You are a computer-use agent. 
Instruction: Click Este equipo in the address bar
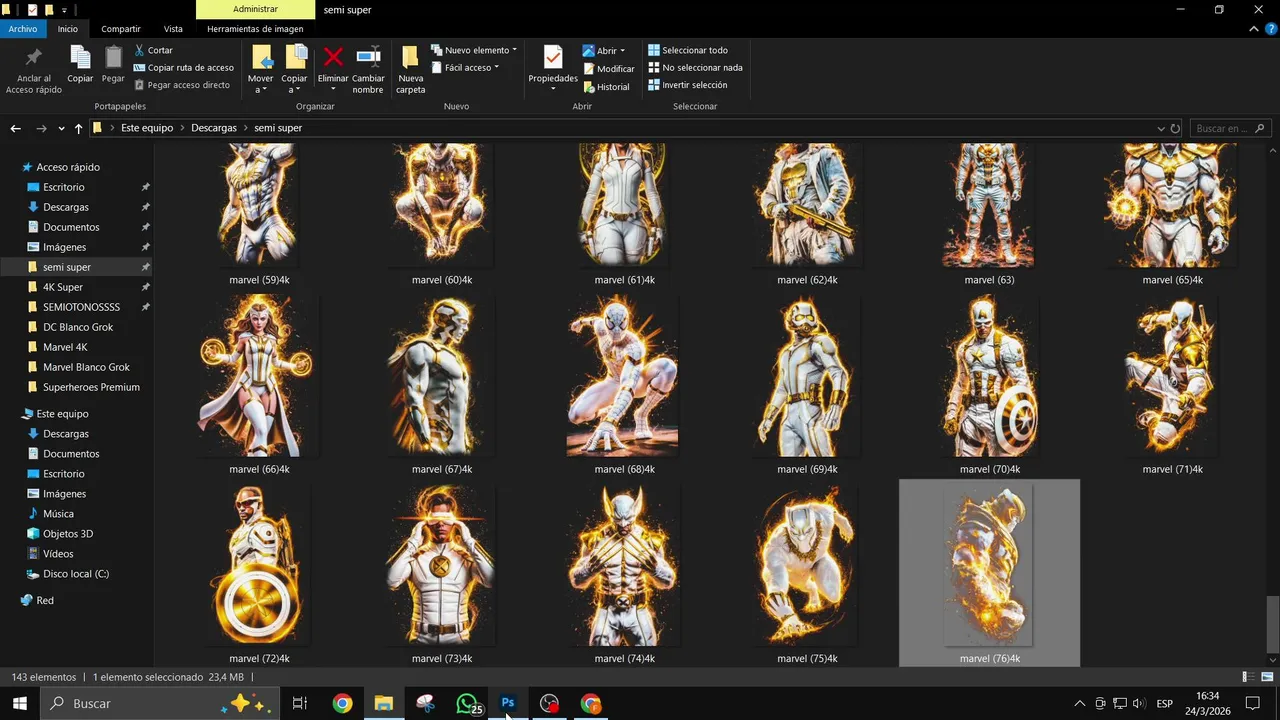coord(147,128)
